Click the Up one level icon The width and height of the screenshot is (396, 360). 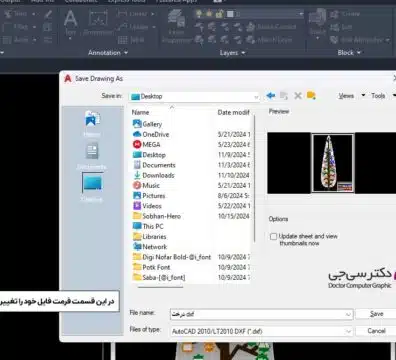(x=284, y=96)
